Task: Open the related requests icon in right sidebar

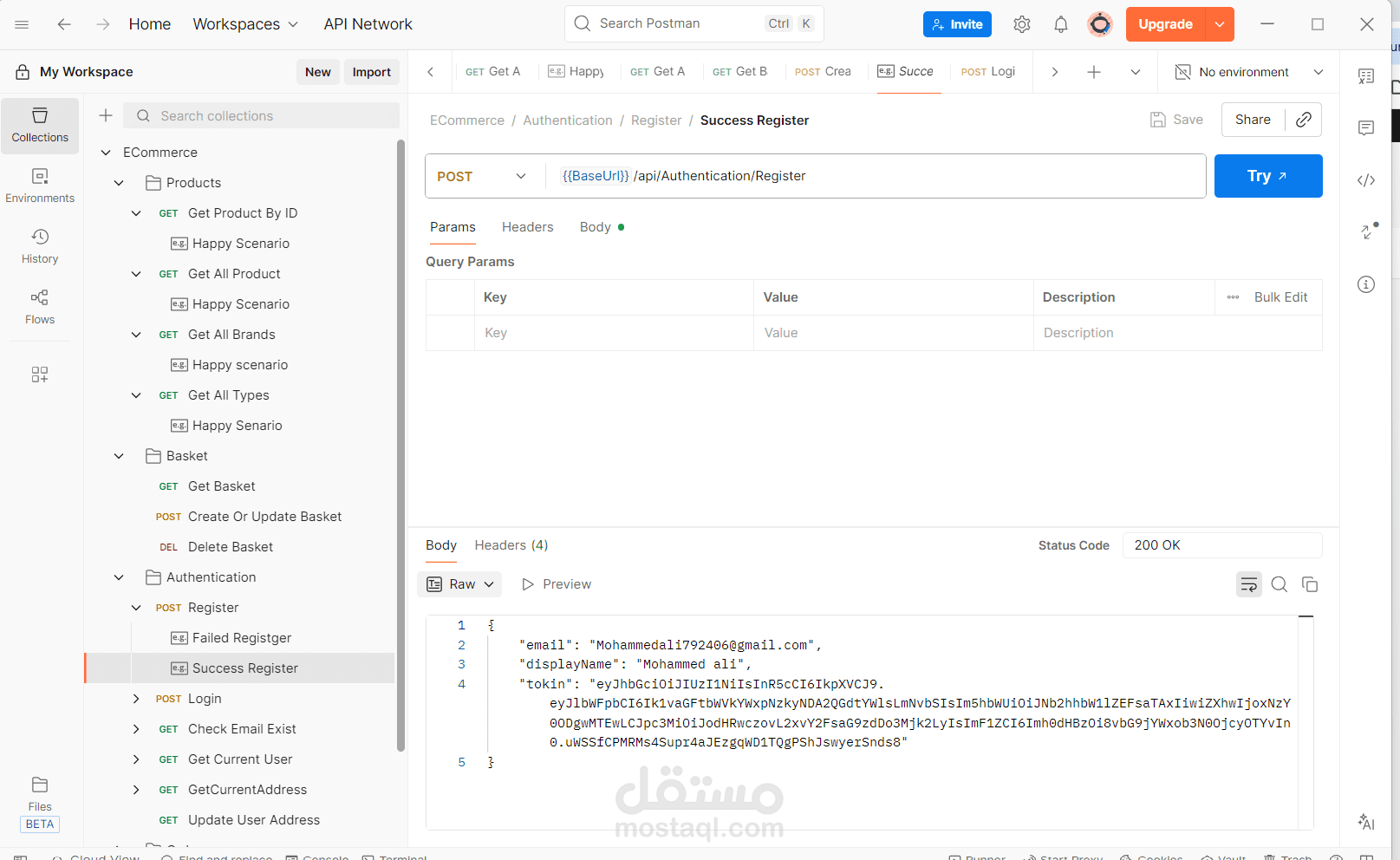Action: (x=1366, y=232)
